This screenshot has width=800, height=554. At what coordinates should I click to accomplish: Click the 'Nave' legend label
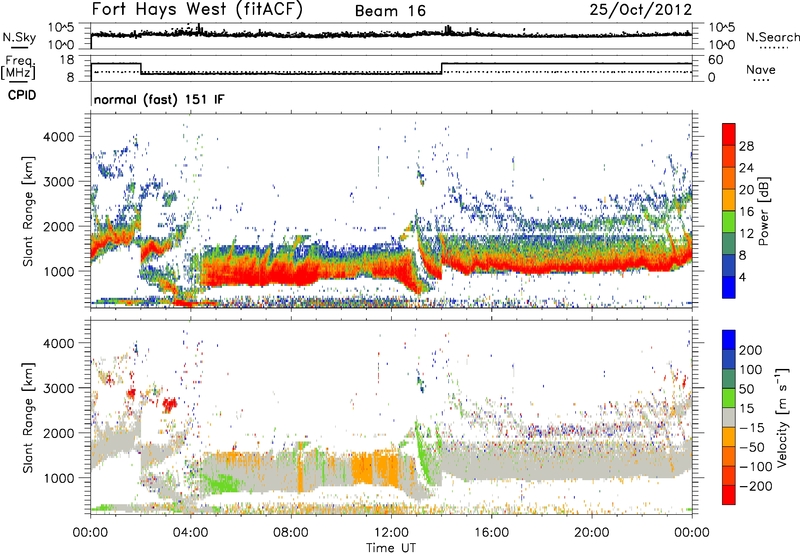point(761,69)
